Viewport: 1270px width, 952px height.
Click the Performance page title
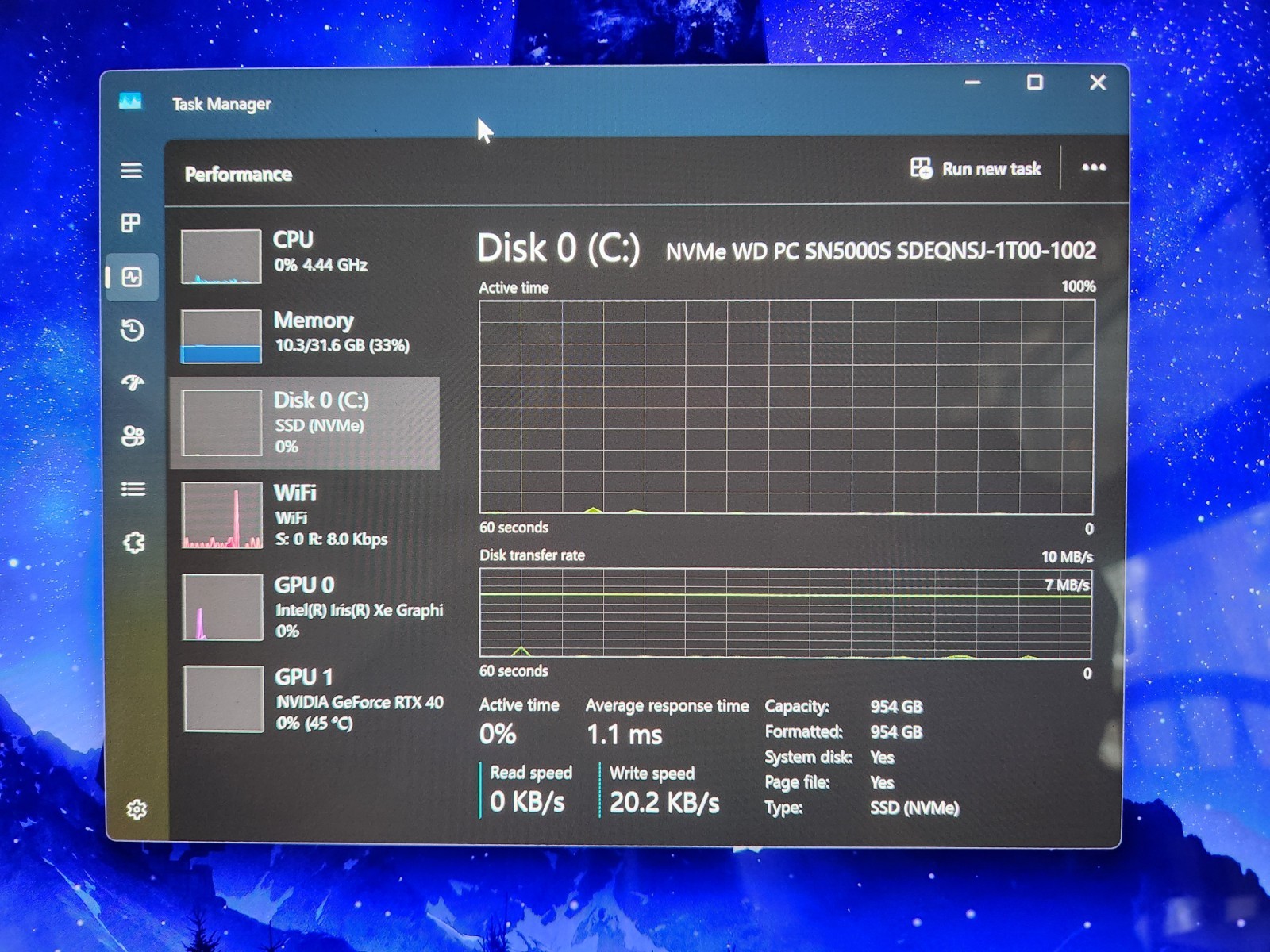click(x=238, y=175)
